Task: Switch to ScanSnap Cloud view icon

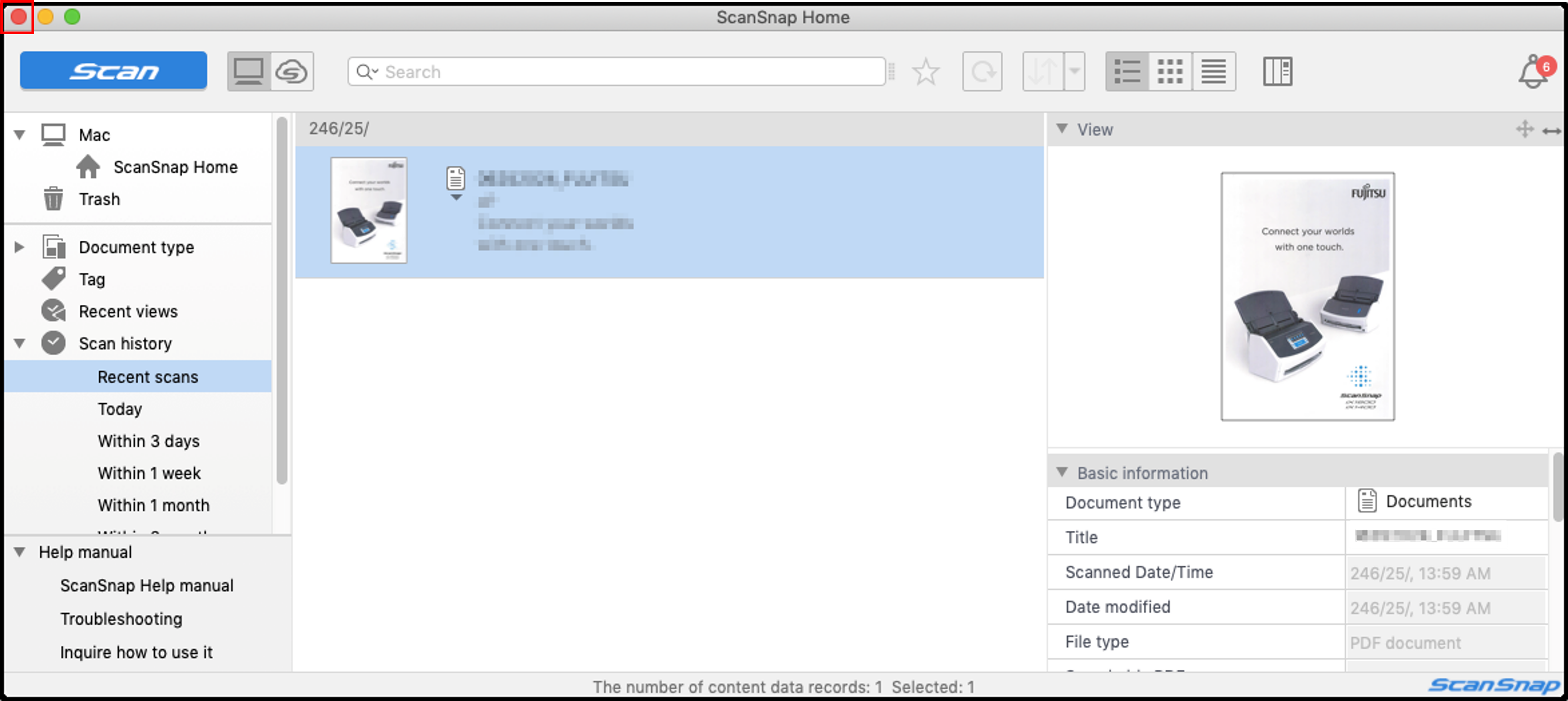Action: pos(292,71)
